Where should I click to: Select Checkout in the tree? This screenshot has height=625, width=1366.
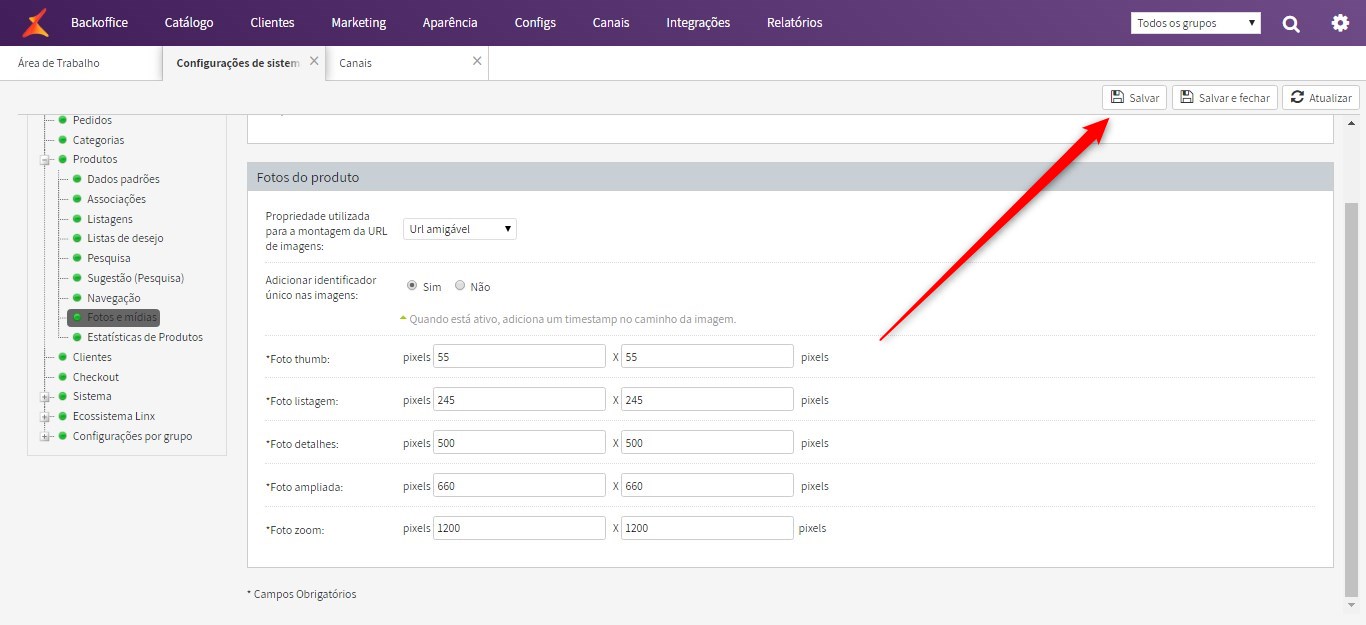(x=95, y=377)
